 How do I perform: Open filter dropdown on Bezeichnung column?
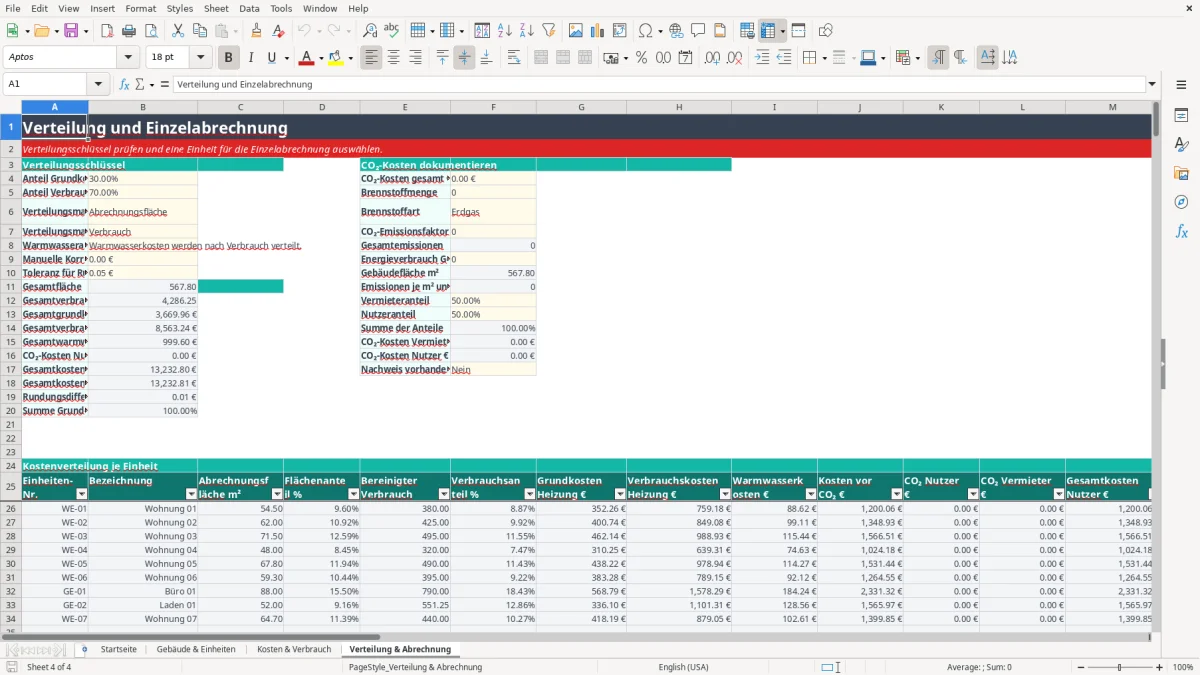click(192, 494)
